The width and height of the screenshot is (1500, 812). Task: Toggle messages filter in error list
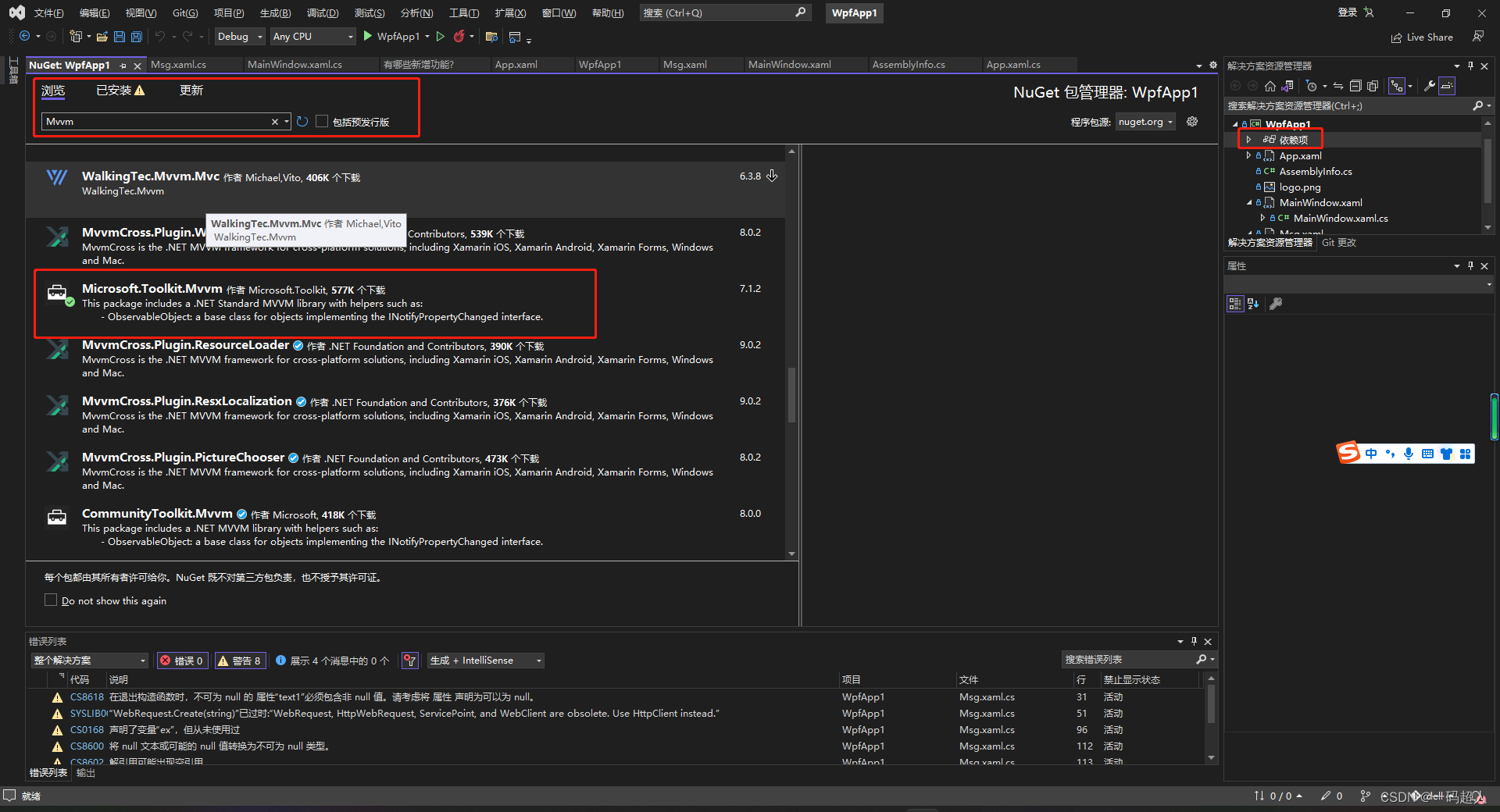(x=332, y=661)
